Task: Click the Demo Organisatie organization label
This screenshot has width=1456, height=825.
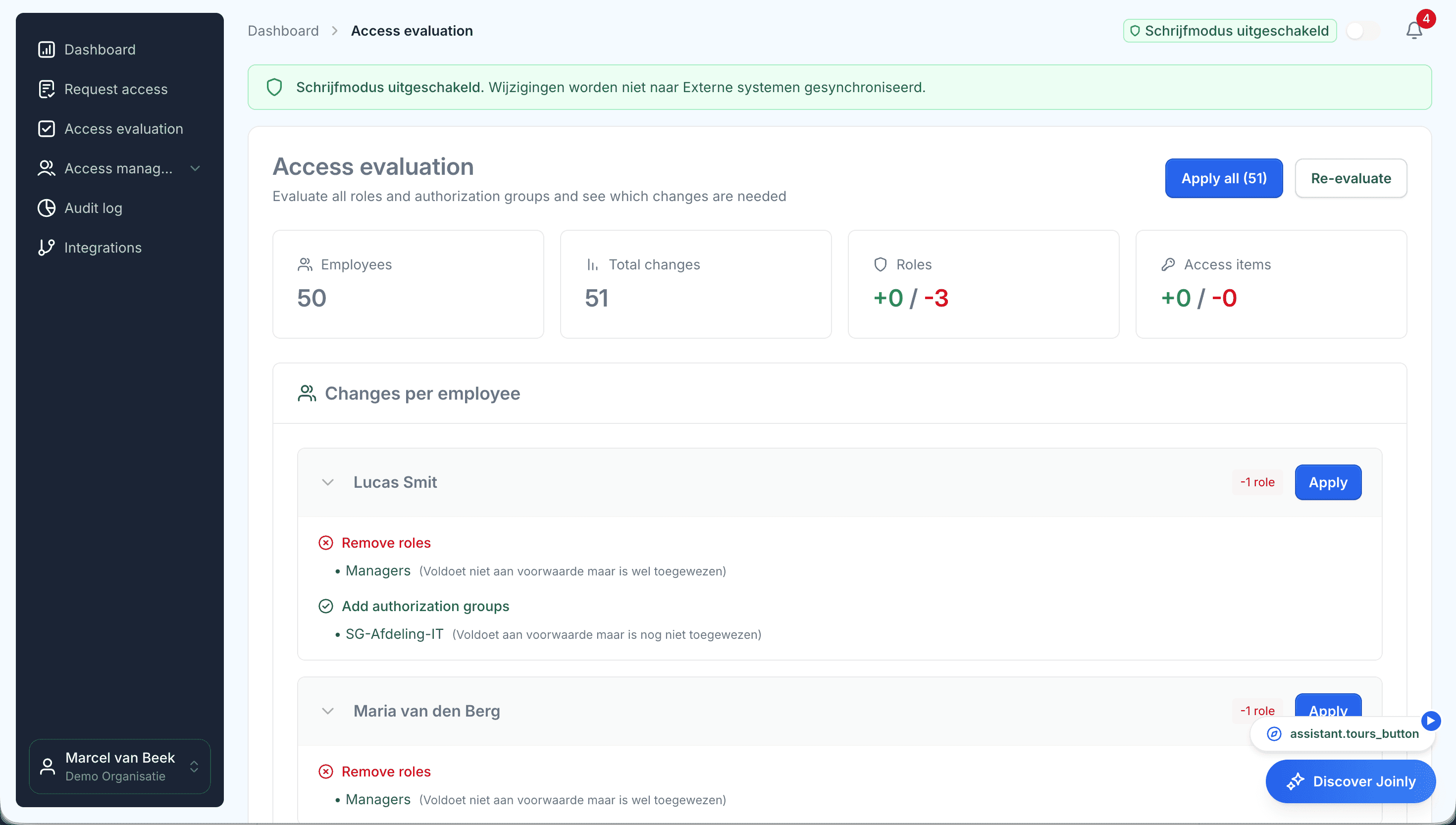Action: (x=115, y=777)
